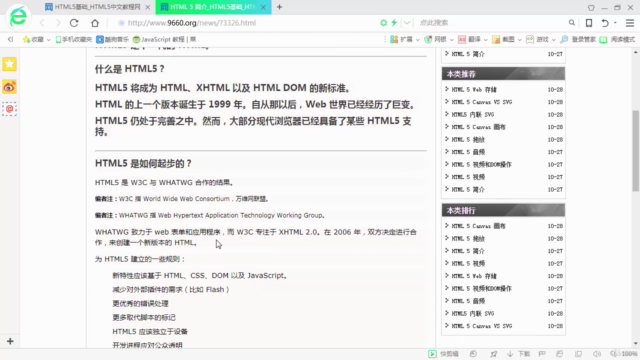Click the split-window icon in status bar
Viewport: 640px width, 360px height.
(578, 354)
